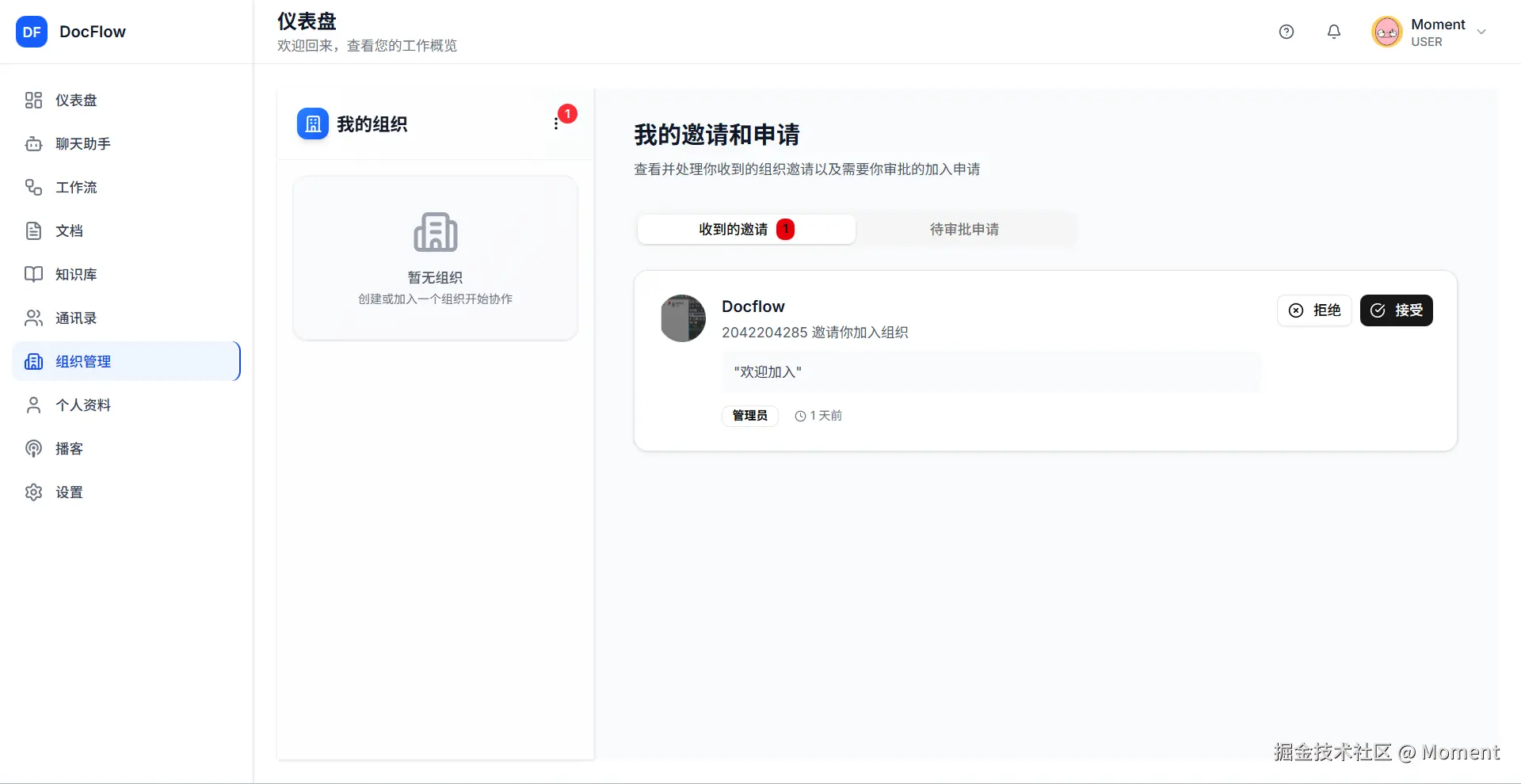
Task: Open the help question-mark icon in the header
Action: point(1286,32)
